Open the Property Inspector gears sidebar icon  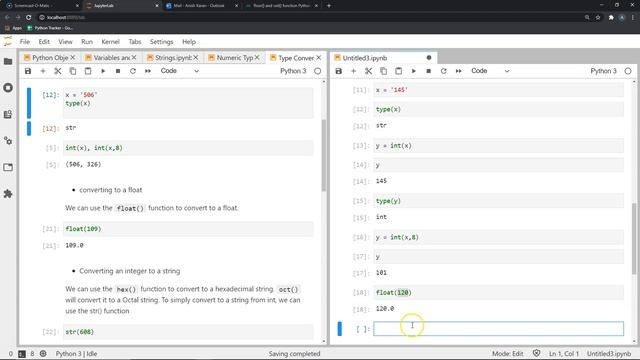coord(8,141)
